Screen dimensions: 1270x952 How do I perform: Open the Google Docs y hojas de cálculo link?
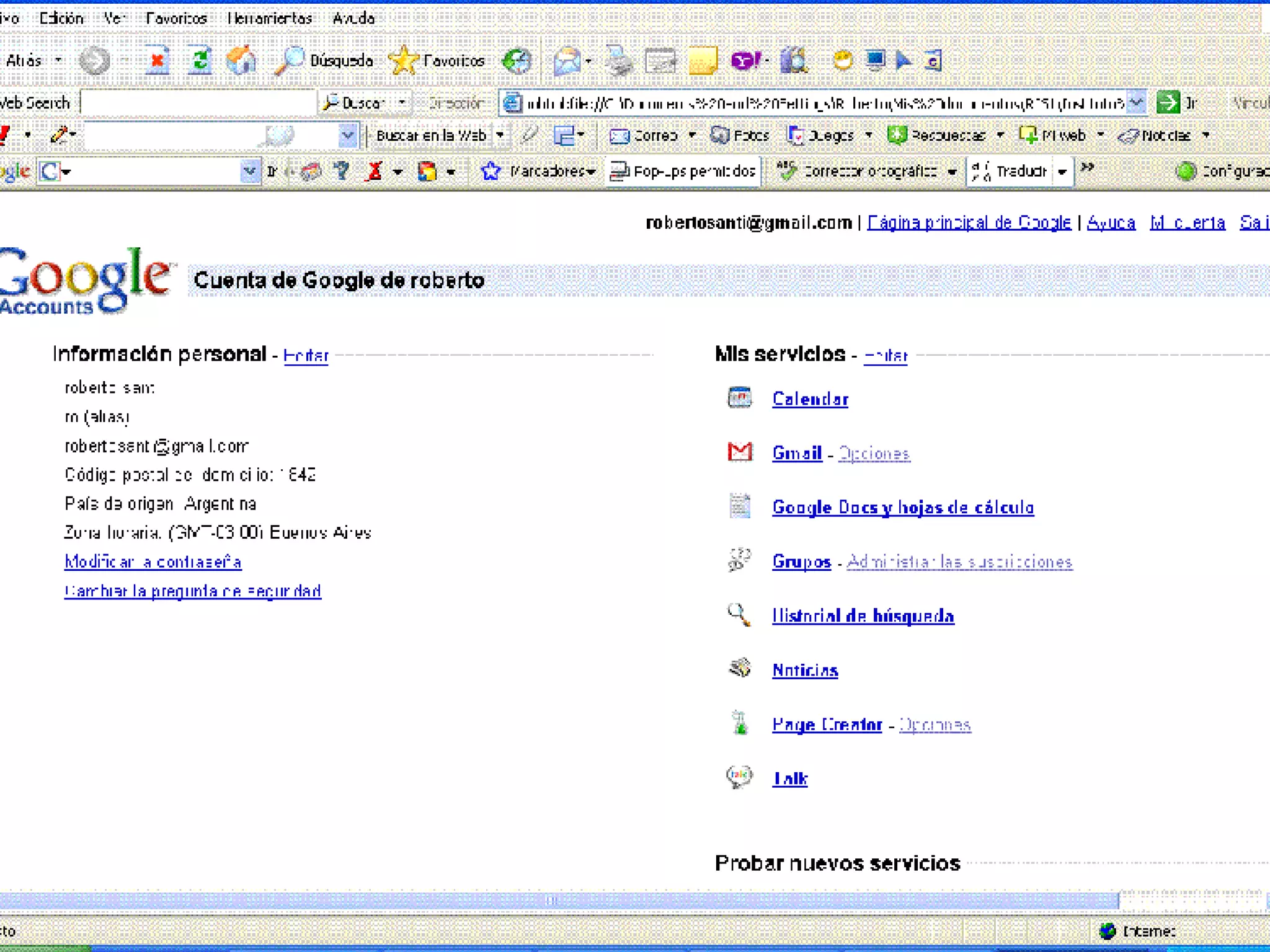click(x=903, y=508)
